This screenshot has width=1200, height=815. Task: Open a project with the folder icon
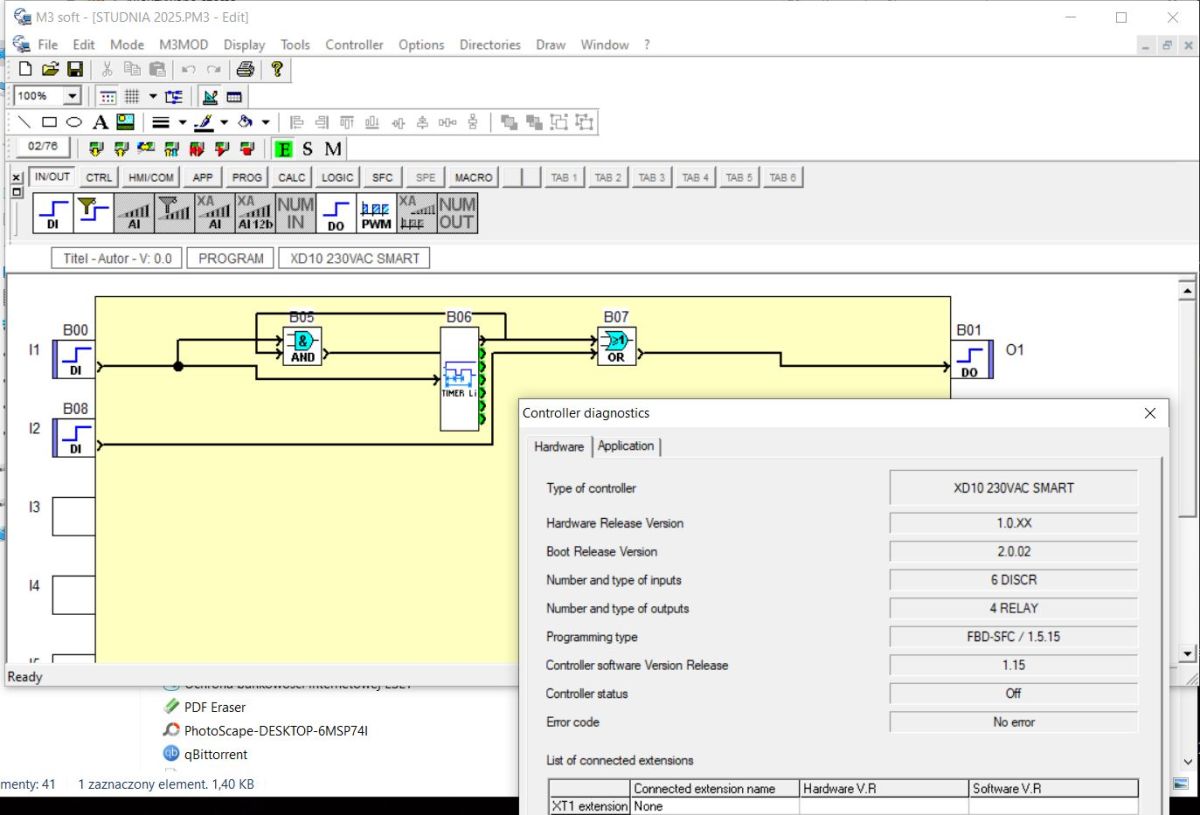click(x=50, y=69)
